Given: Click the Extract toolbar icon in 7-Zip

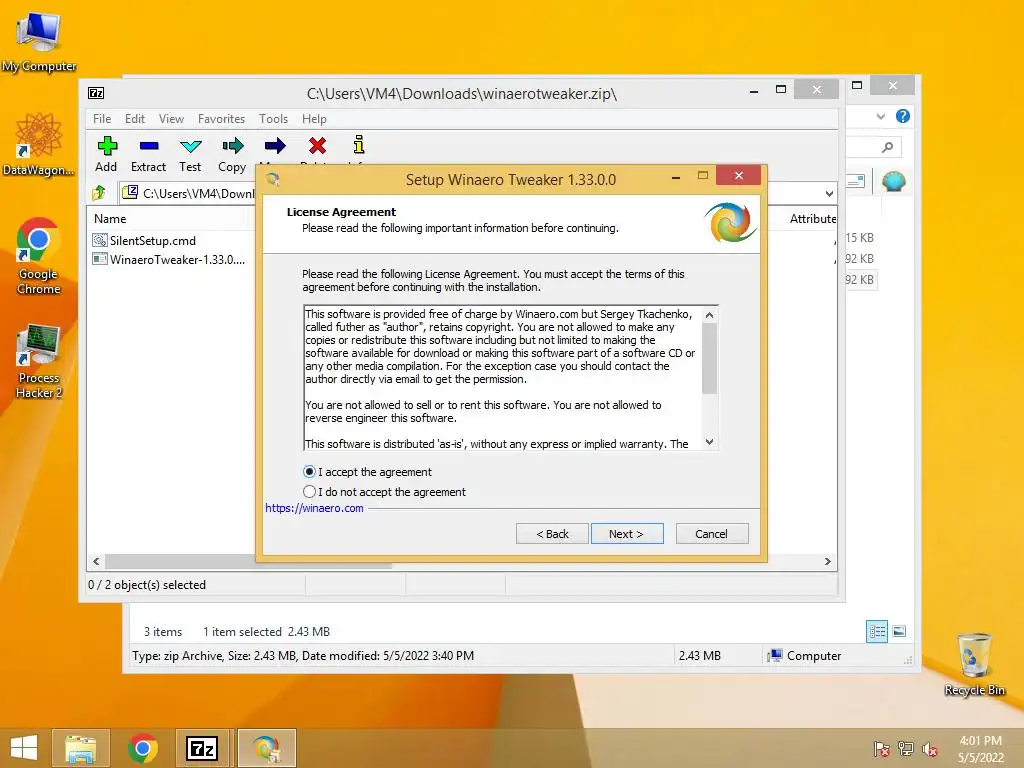Looking at the screenshot, I should [149, 146].
